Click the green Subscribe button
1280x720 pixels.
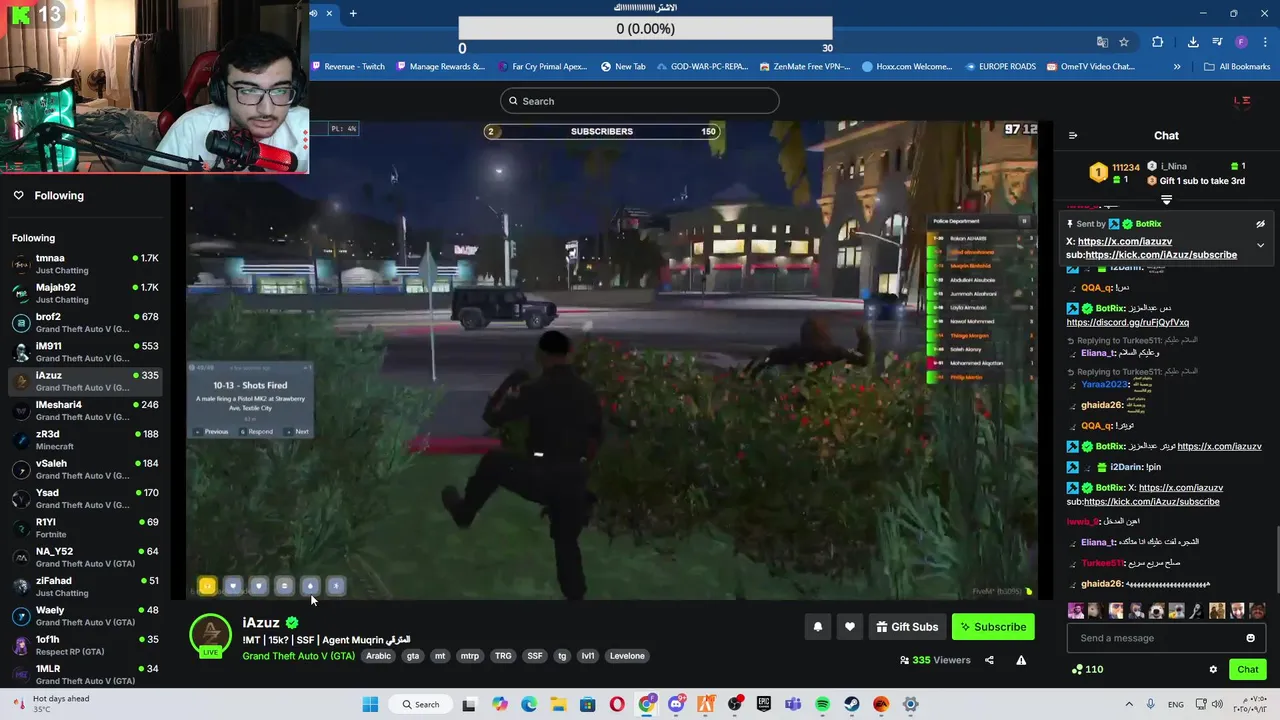(993, 627)
